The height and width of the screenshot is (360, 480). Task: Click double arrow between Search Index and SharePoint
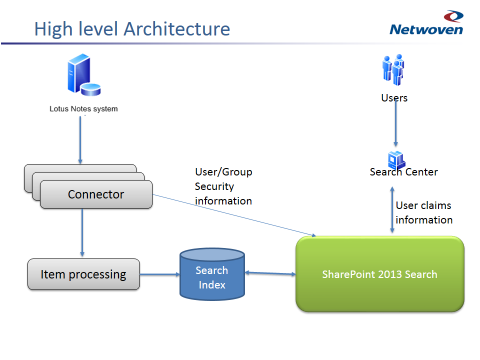click(270, 273)
